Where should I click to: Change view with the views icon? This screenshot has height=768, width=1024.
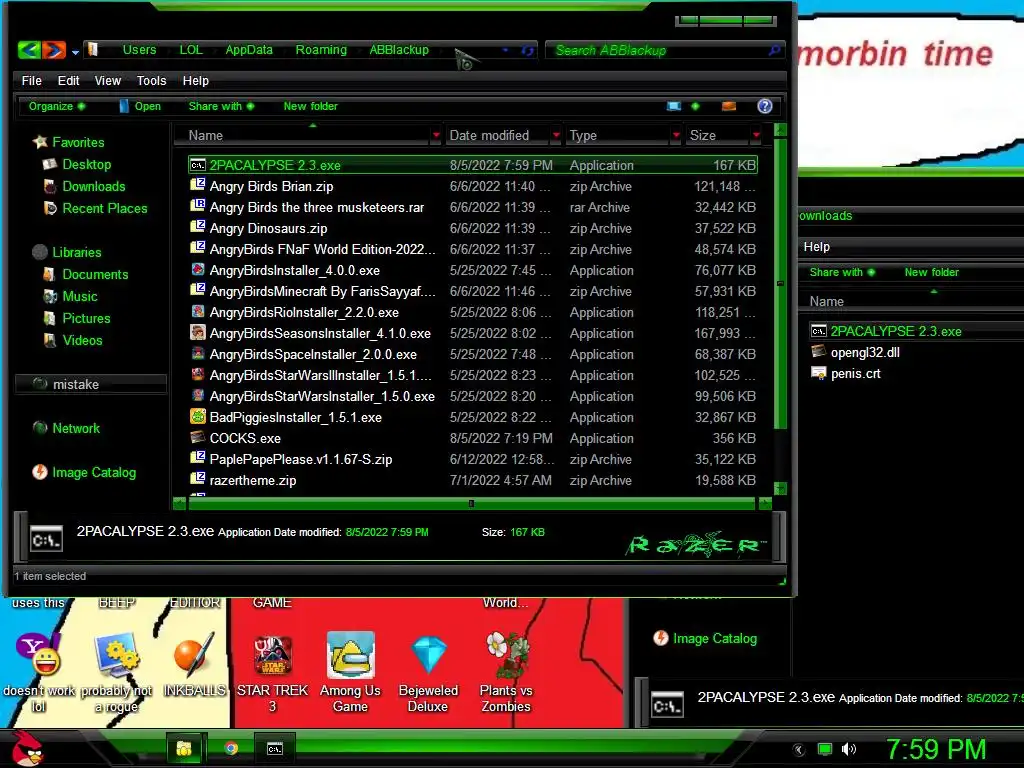pyautogui.click(x=674, y=106)
